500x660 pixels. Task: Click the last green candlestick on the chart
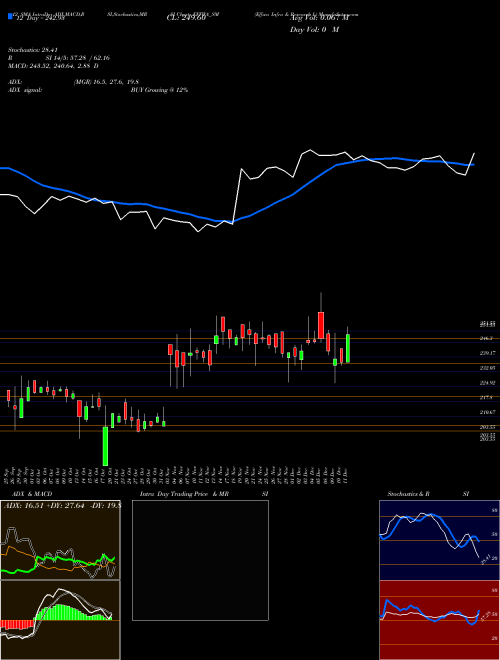(348, 349)
